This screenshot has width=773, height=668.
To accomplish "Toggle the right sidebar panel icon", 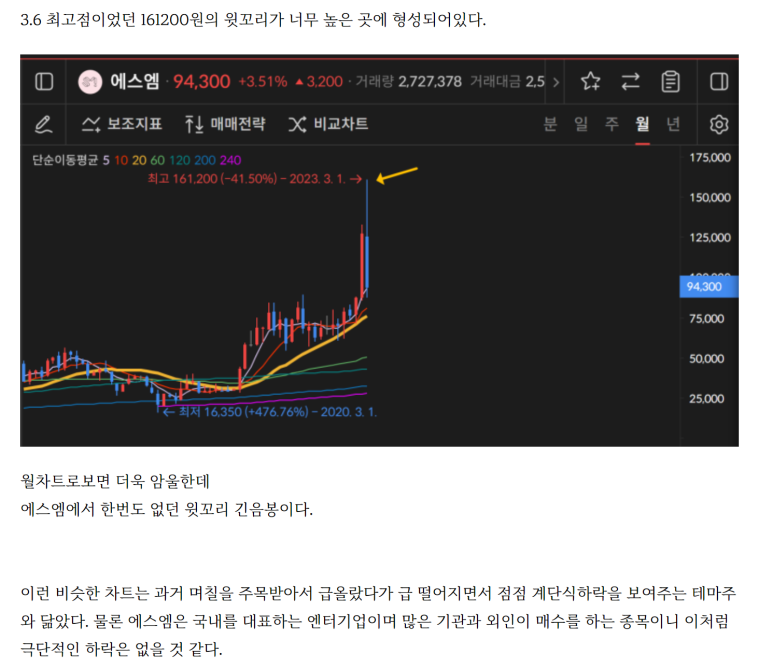I will point(719,82).
